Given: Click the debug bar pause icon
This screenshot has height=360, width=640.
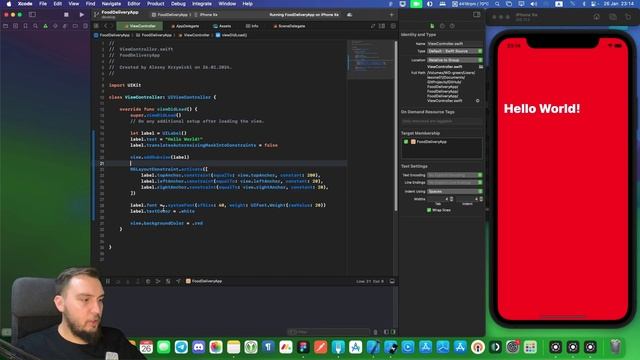Looking at the screenshot, I should 108,281.
